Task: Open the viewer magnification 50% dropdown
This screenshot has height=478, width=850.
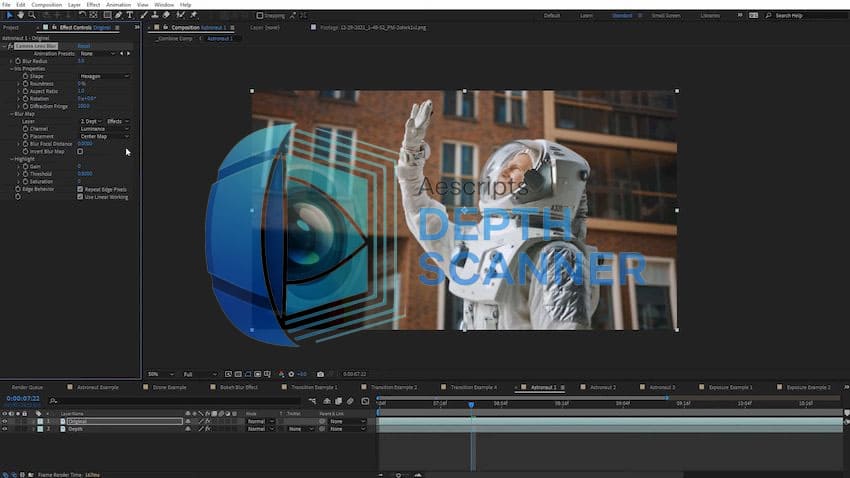Action: pos(160,374)
